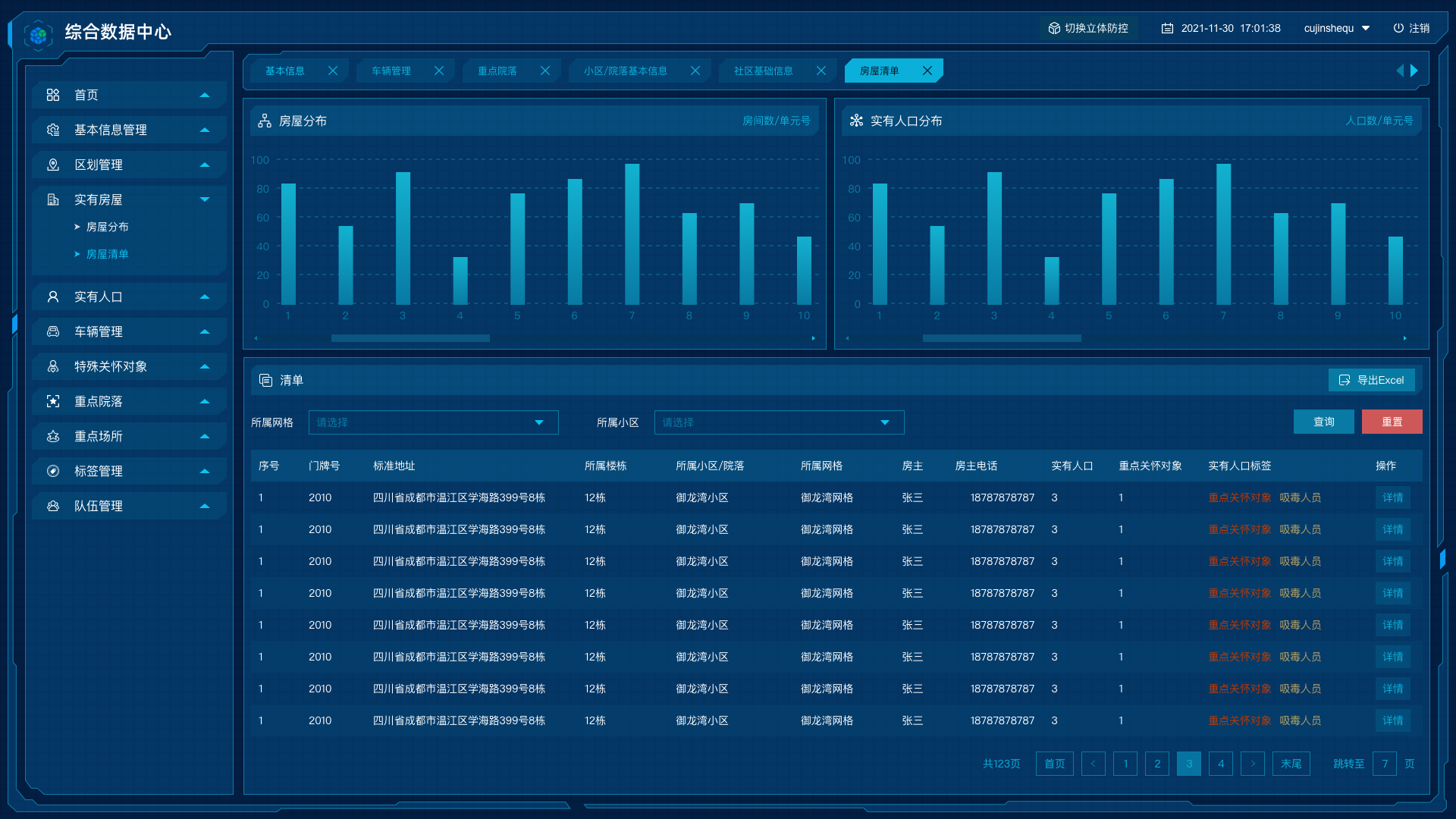Click the next page arrow
The width and height of the screenshot is (1456, 819).
coord(1253,764)
